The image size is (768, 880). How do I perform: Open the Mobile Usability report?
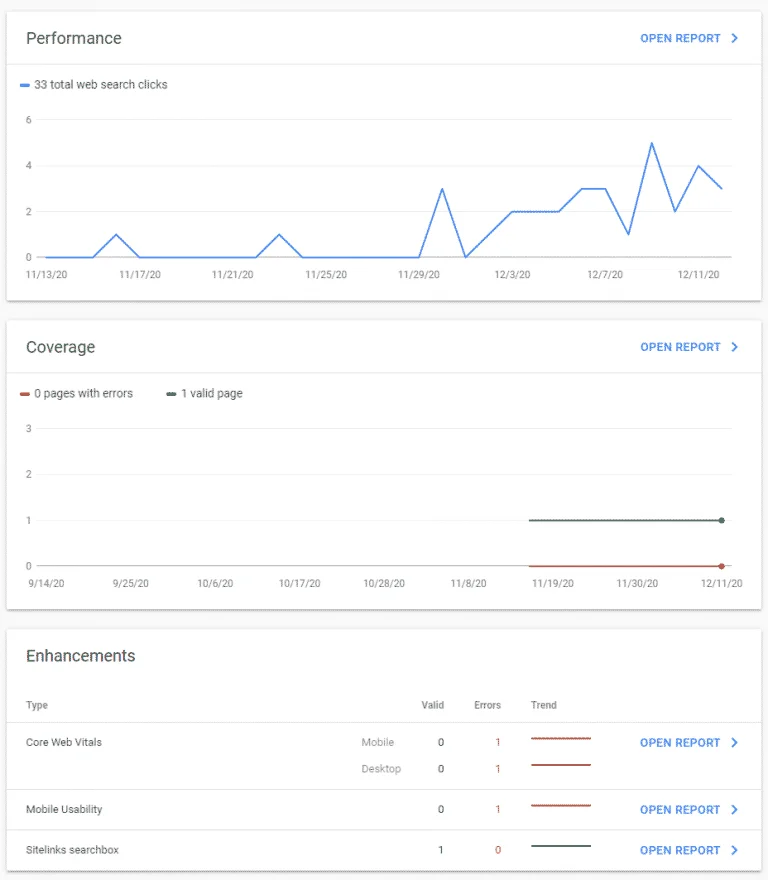(x=680, y=810)
